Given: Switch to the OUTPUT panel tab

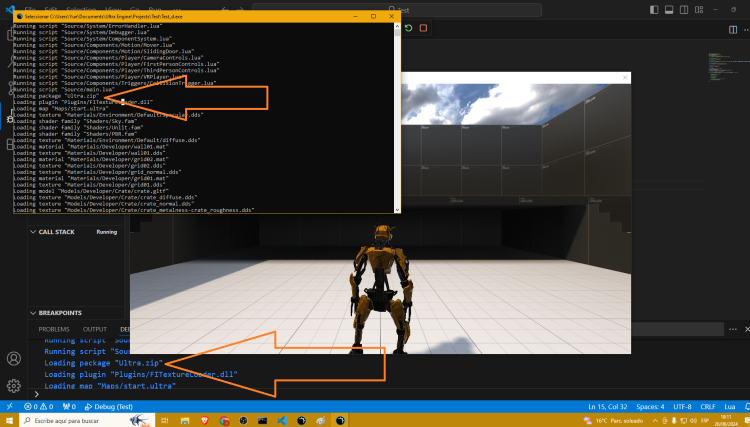Looking at the screenshot, I should tap(95, 329).
